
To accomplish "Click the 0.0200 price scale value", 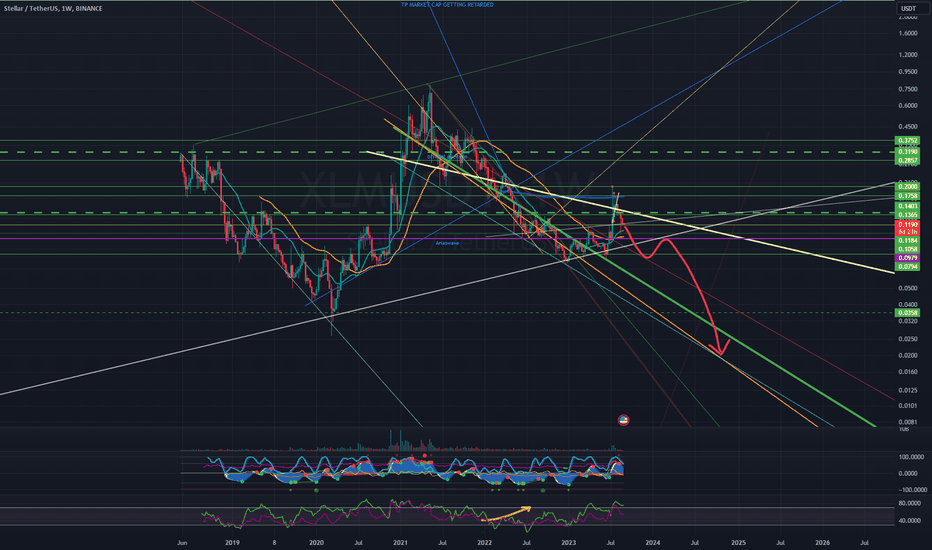I will [x=908, y=356].
